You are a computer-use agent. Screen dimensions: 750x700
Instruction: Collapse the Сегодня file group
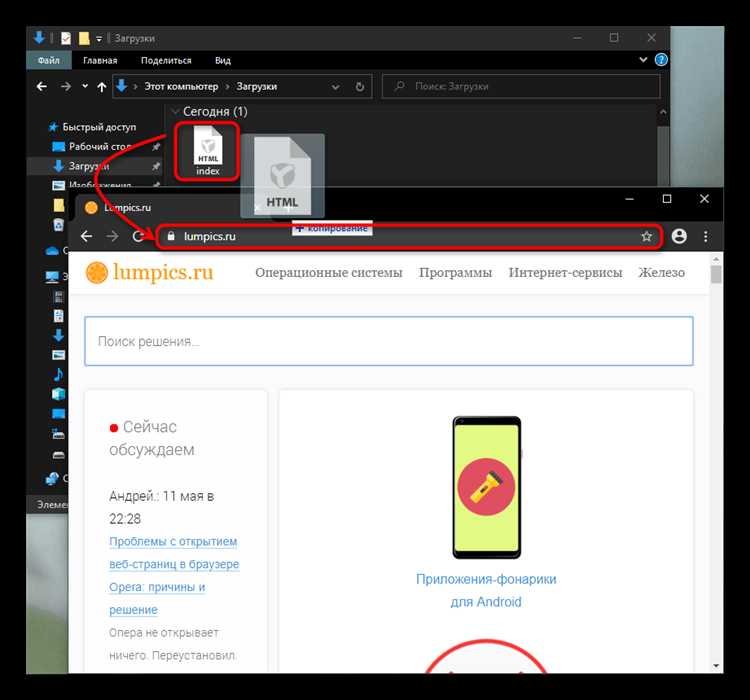click(175, 112)
